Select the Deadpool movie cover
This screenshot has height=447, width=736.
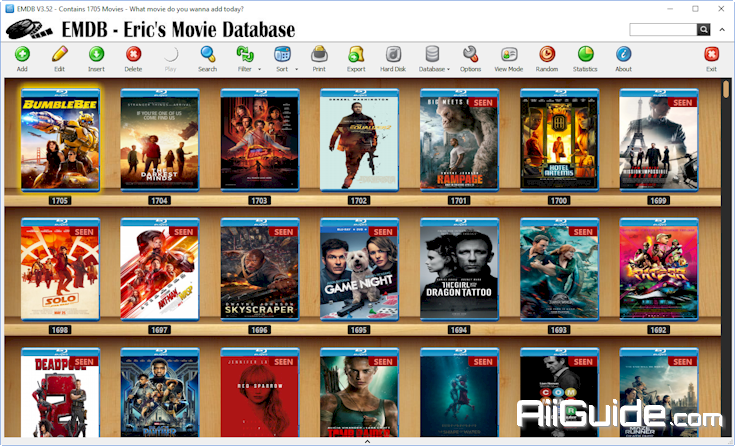click(60, 393)
